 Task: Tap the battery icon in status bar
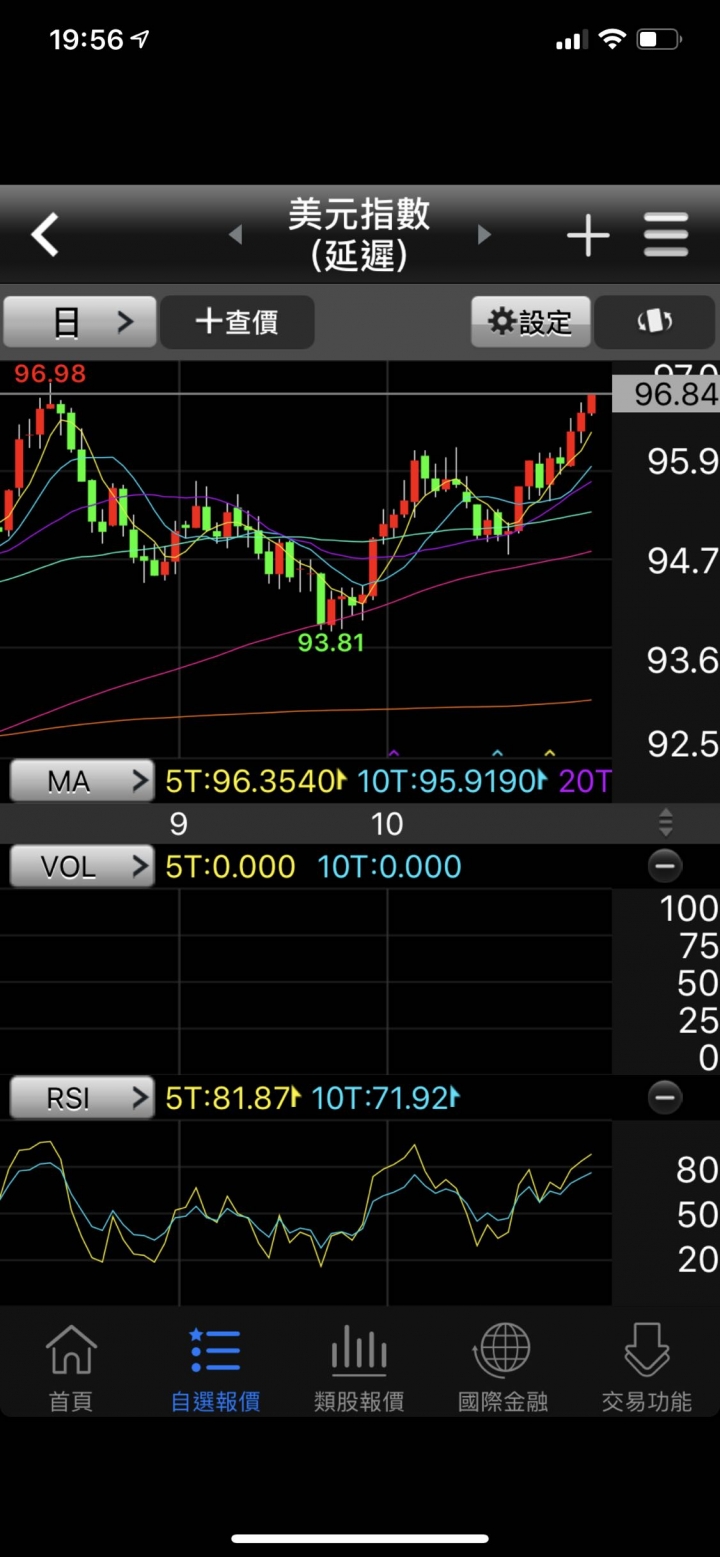point(659,40)
